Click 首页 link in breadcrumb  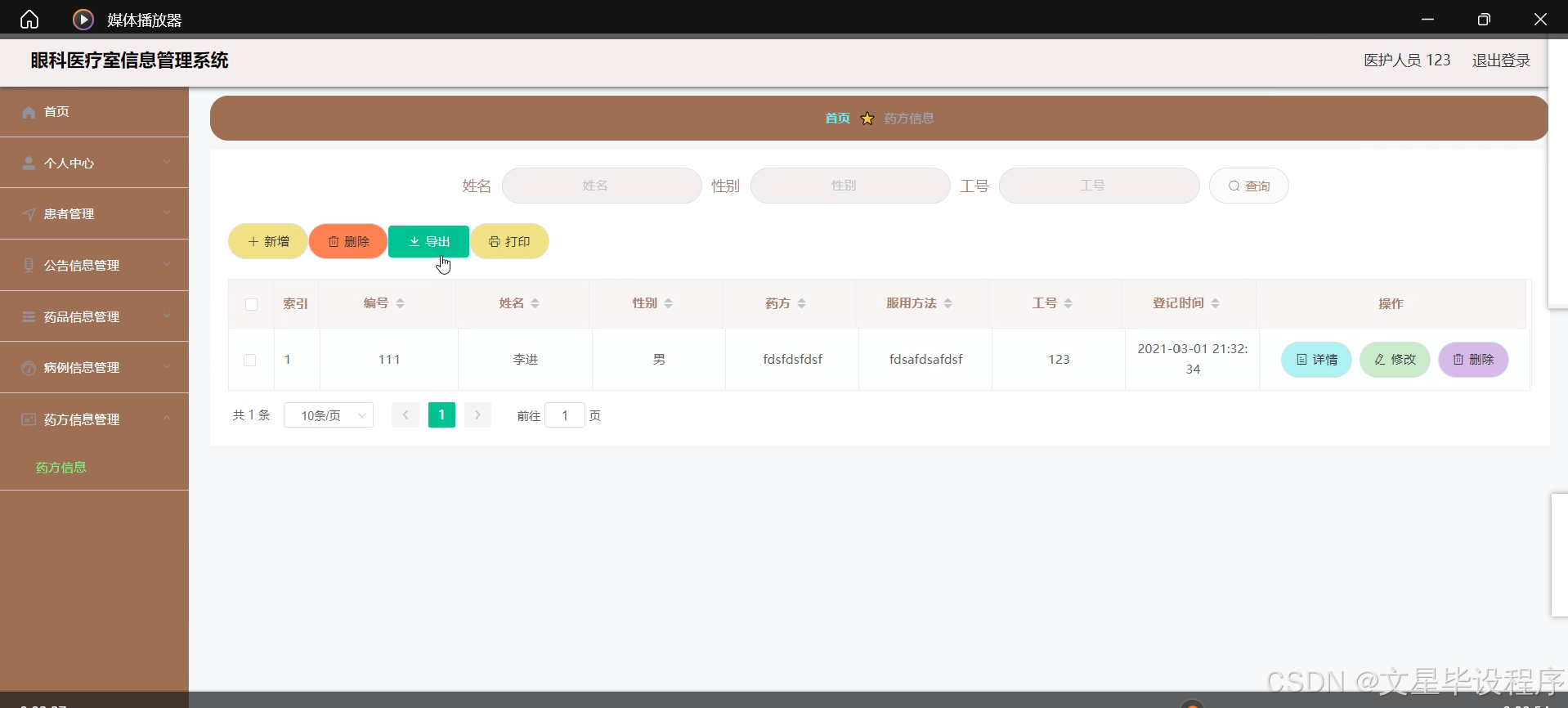pyautogui.click(x=837, y=119)
